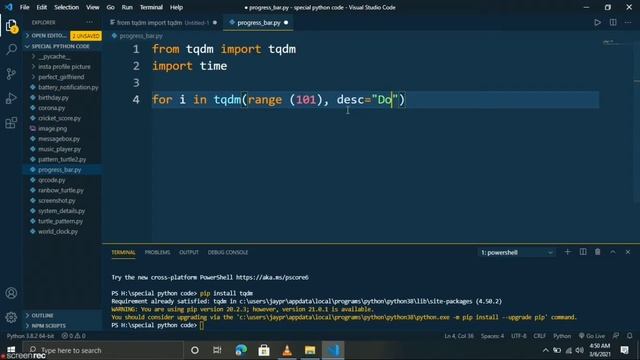Open Task View on taskbar
640x360 pixels.
tap(217, 350)
